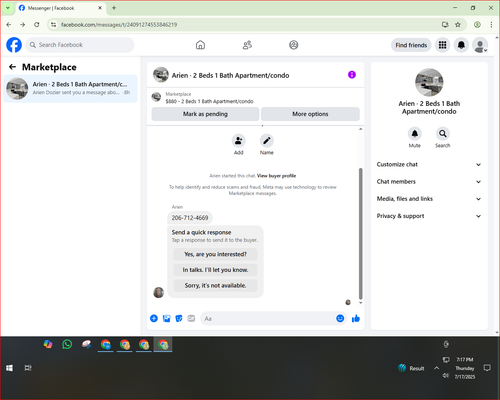Click the Result item in the tray
This screenshot has width=500, height=400.
tap(411, 368)
